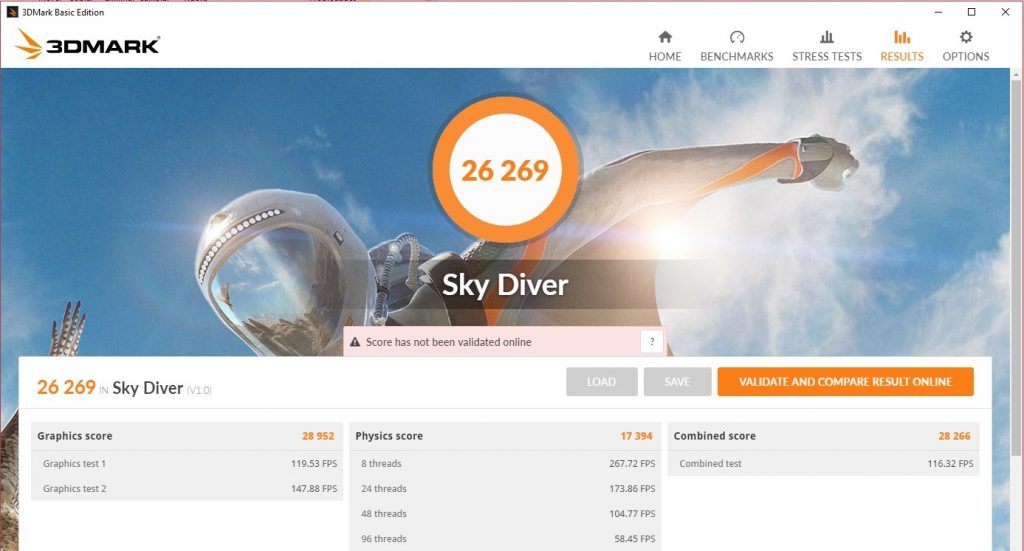Click the Graphics score value 28 952
1024x551 pixels.
point(318,436)
